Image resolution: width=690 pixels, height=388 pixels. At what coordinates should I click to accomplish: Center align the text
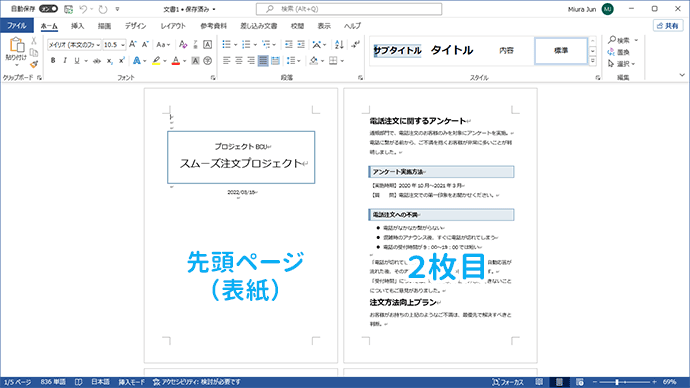(239, 61)
